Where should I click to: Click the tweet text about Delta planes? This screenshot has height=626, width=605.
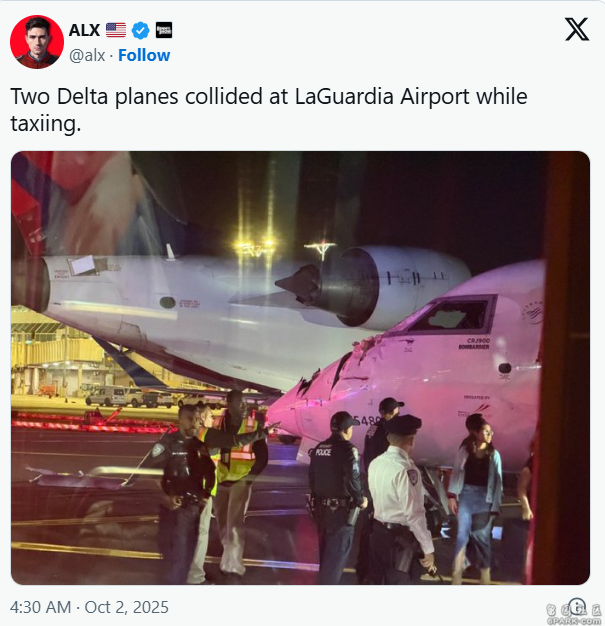coord(268,109)
